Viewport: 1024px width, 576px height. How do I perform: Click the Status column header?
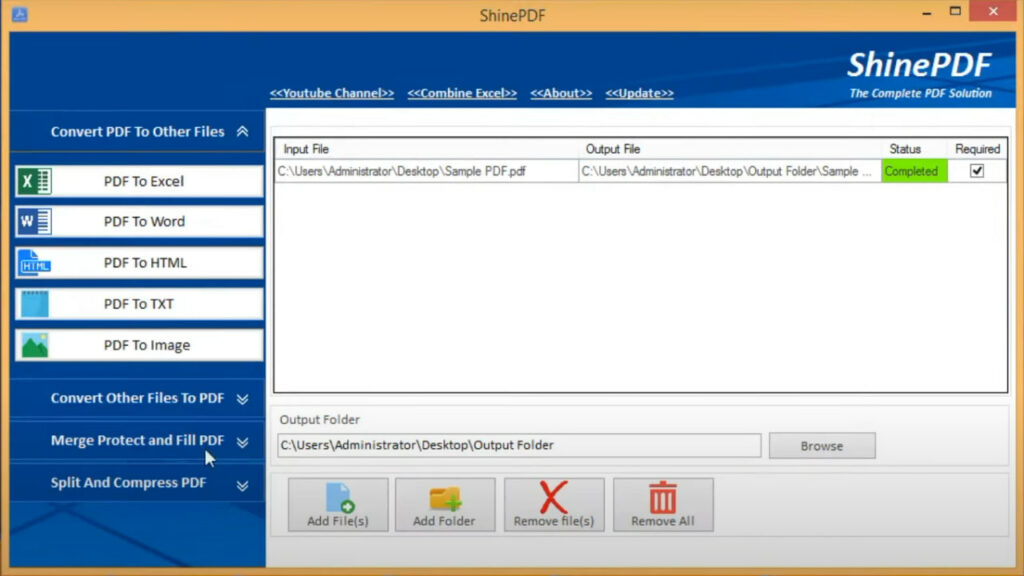point(914,149)
